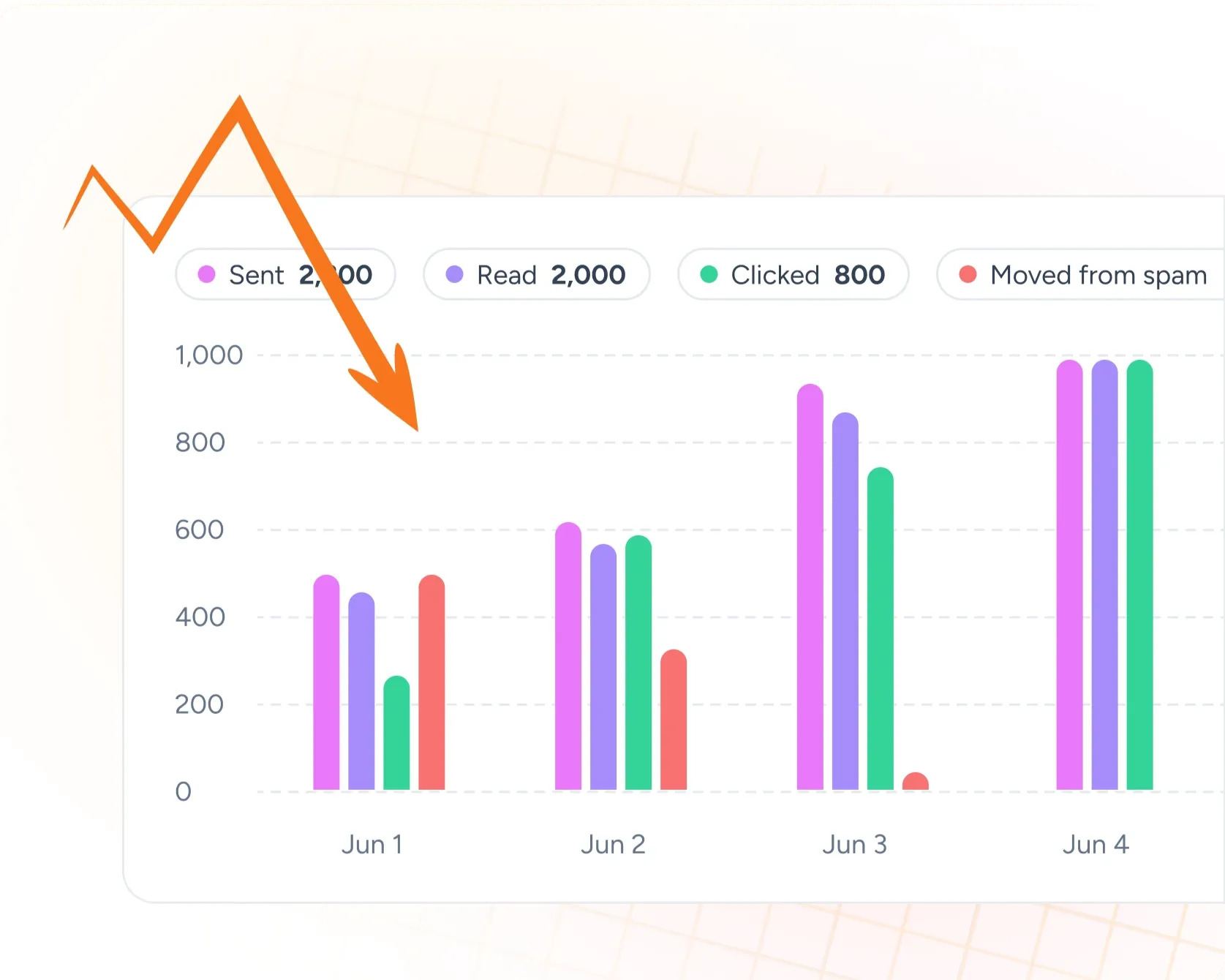Click the Jun 4 x-axis label
The width and height of the screenshot is (1225, 980).
coord(1096,845)
